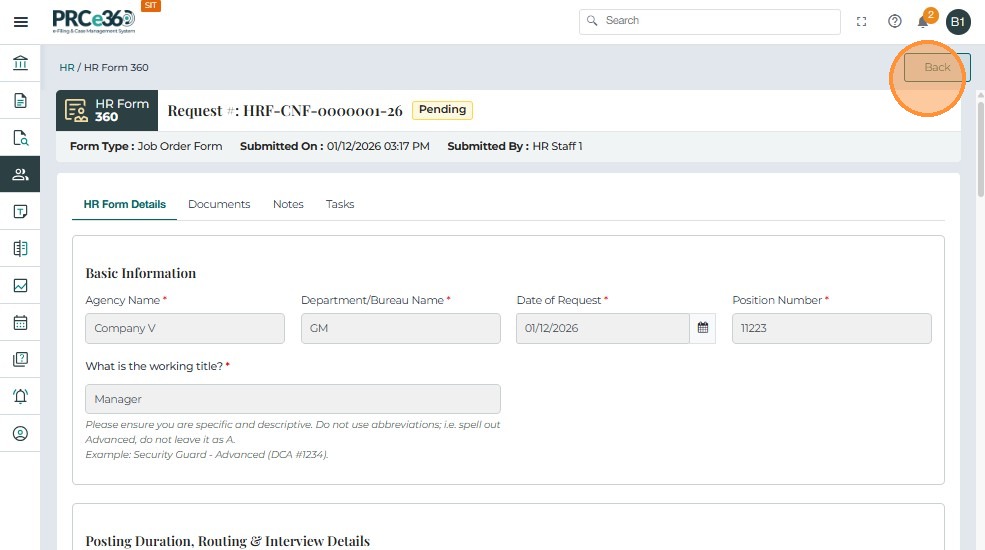
Task: Switch to the Documents tab
Action: point(219,204)
